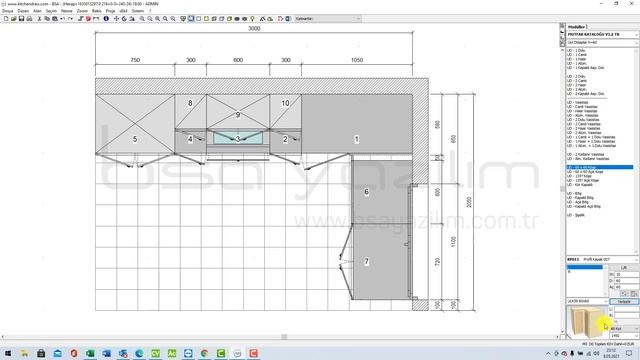Click the Paste clipboard icon

coord(55,19)
